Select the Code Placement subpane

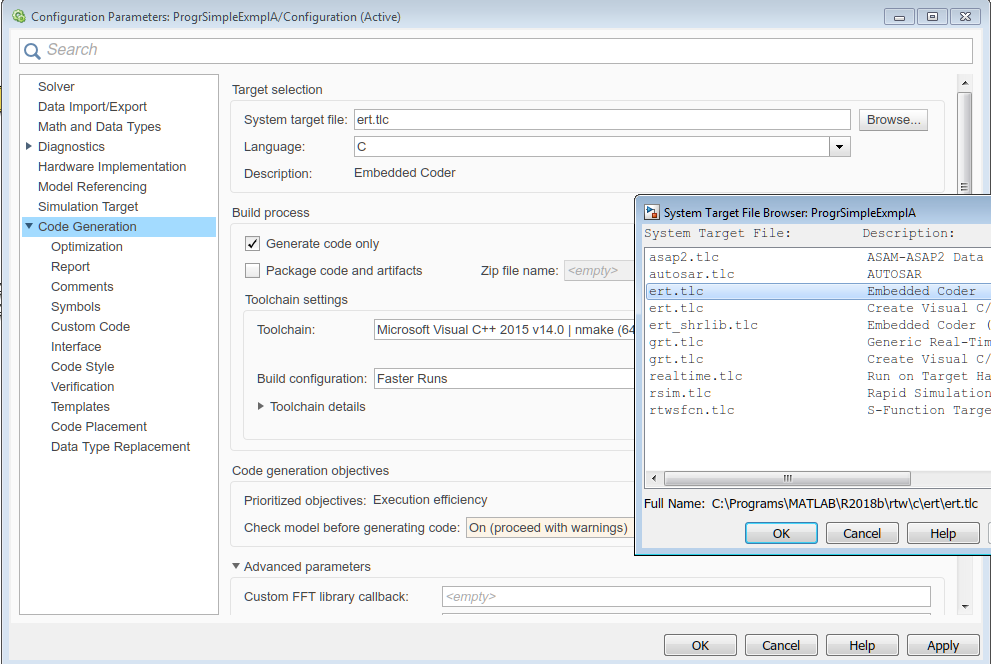(99, 427)
